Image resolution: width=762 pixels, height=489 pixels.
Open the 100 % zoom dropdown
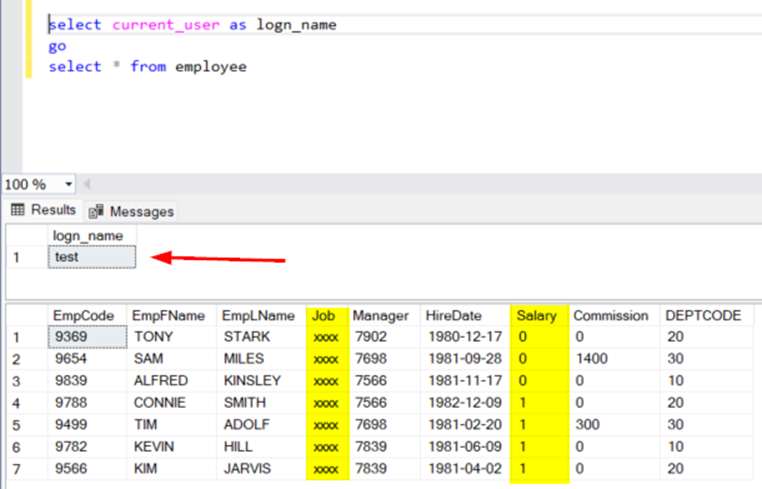tap(68, 184)
